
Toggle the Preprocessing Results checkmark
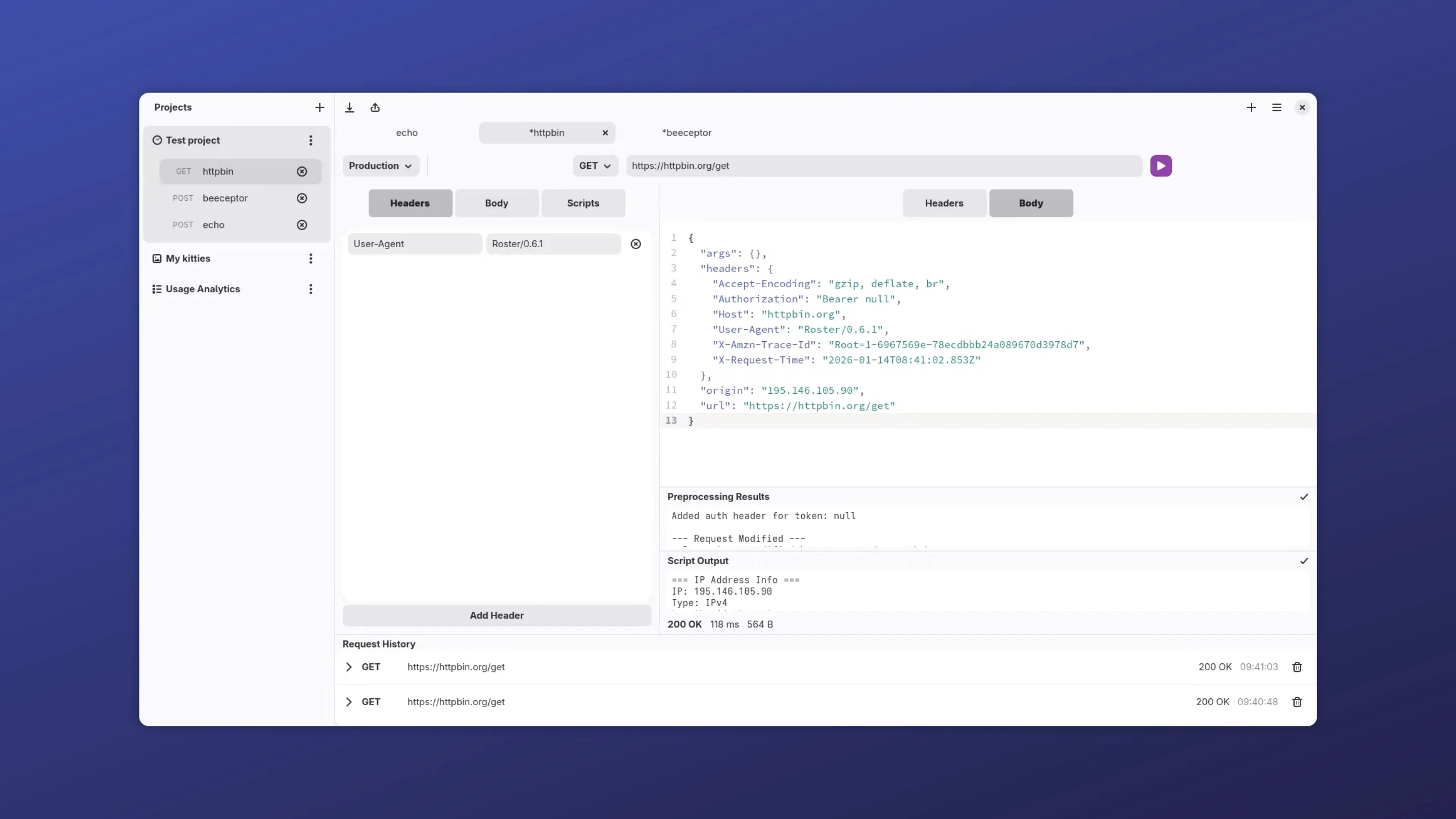tap(1303, 497)
